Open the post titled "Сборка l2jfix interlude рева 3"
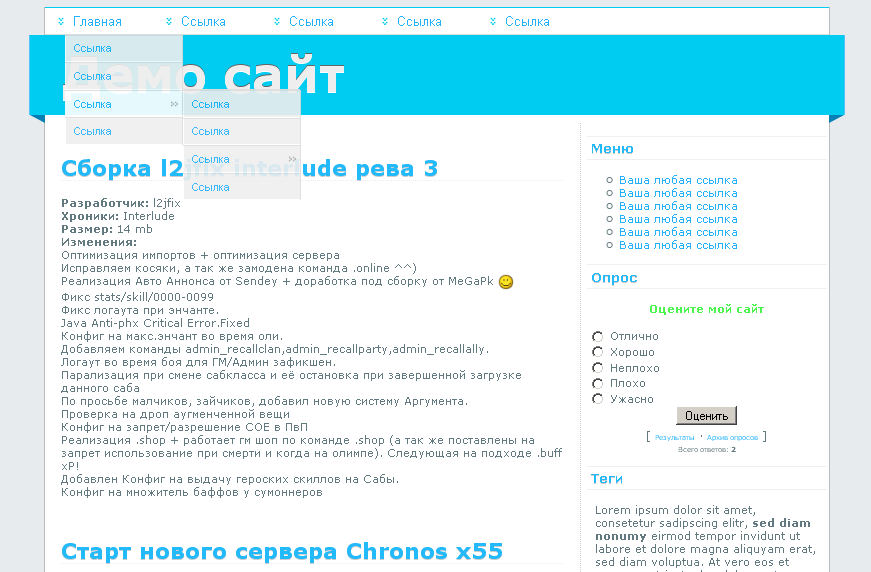The height and width of the screenshot is (572, 871). pos(249,169)
